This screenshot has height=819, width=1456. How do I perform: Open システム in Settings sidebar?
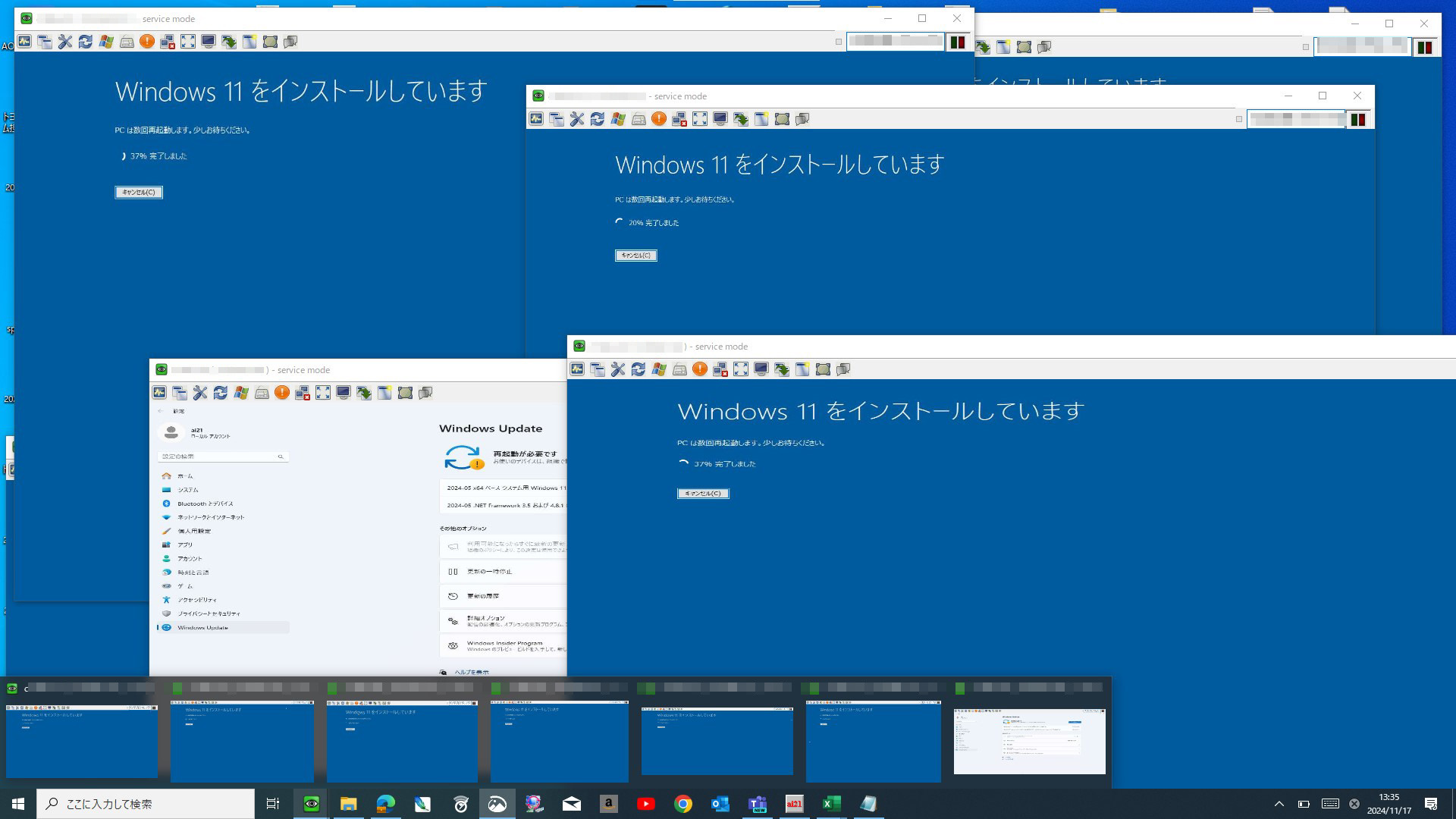223,490
